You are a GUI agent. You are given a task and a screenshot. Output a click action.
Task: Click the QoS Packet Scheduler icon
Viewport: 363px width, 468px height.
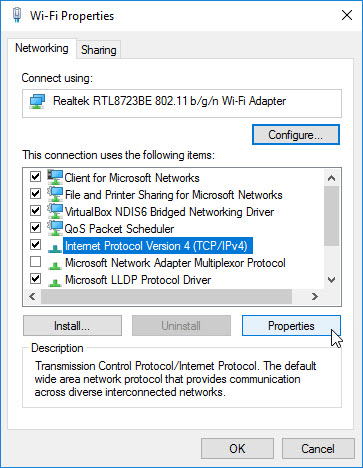point(55,228)
